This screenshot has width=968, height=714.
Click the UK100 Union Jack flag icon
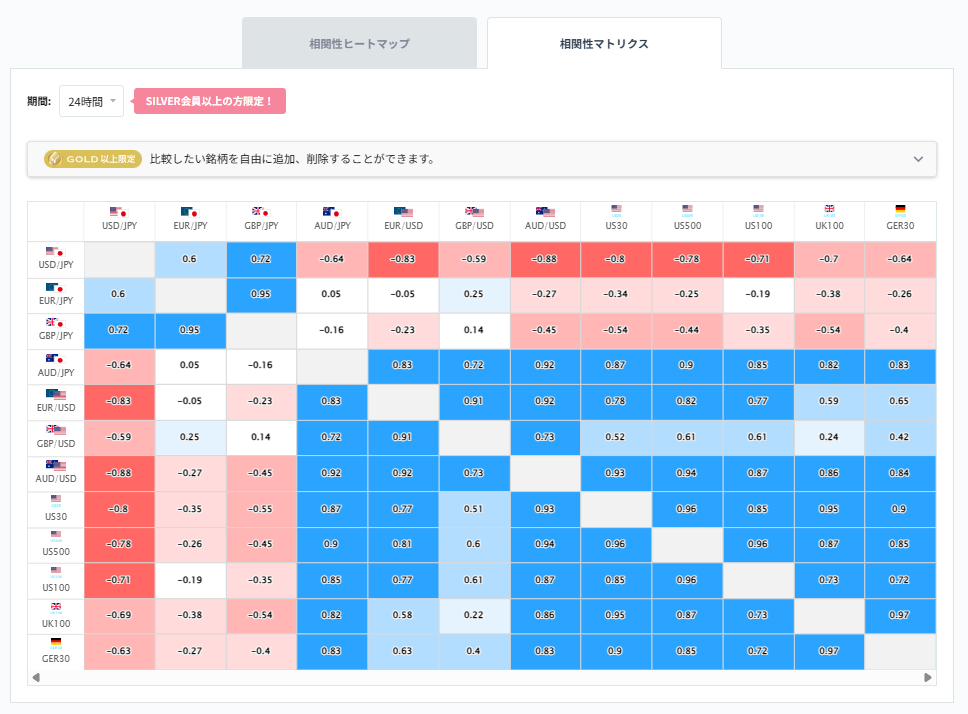pyautogui.click(x=828, y=212)
